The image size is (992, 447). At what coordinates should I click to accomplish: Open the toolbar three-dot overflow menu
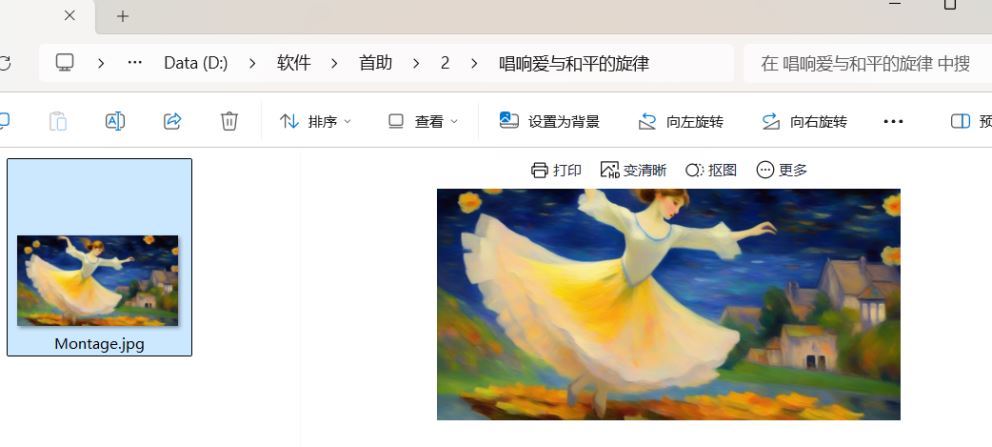[x=893, y=121]
